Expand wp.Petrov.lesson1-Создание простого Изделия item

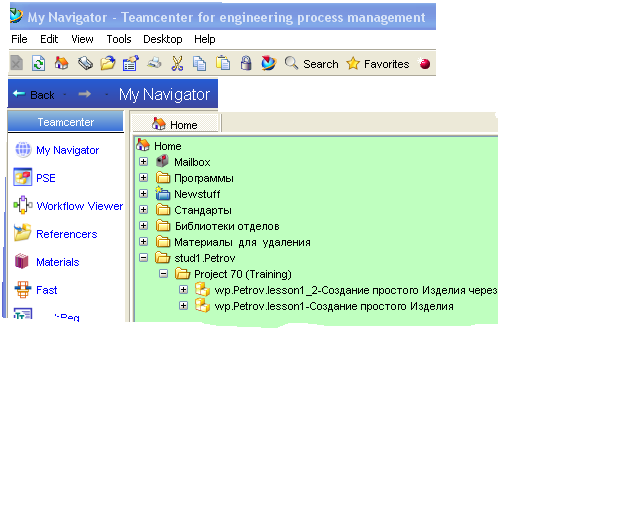[183, 306]
